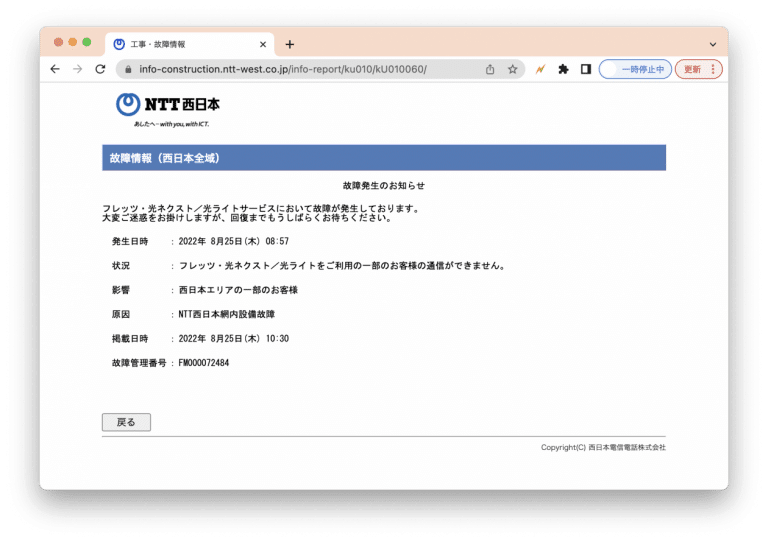Click the 戻る button
768x542 pixels.
pos(126,422)
